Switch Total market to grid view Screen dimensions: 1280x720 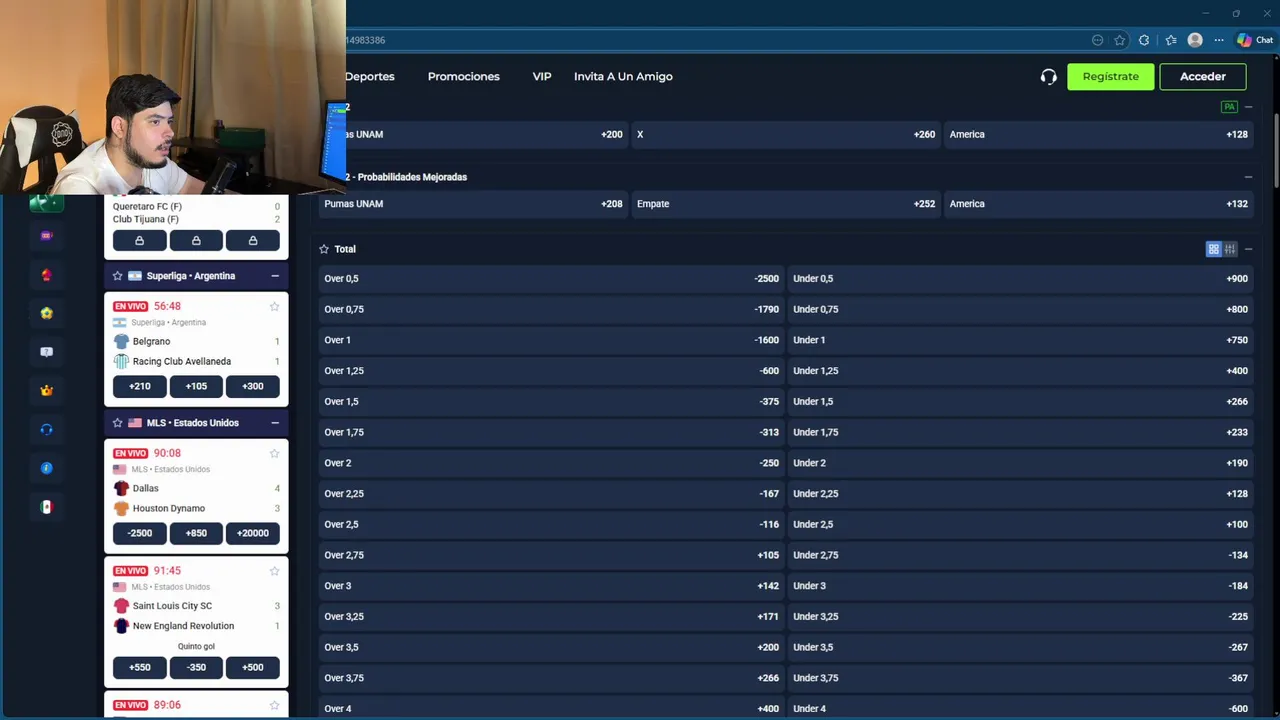pos(1213,249)
